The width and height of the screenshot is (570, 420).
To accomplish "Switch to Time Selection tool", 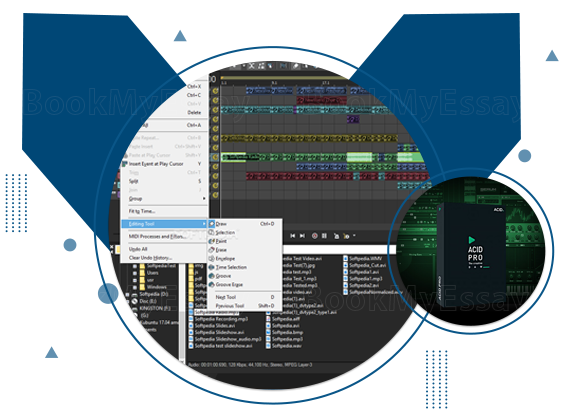I will coord(231,267).
